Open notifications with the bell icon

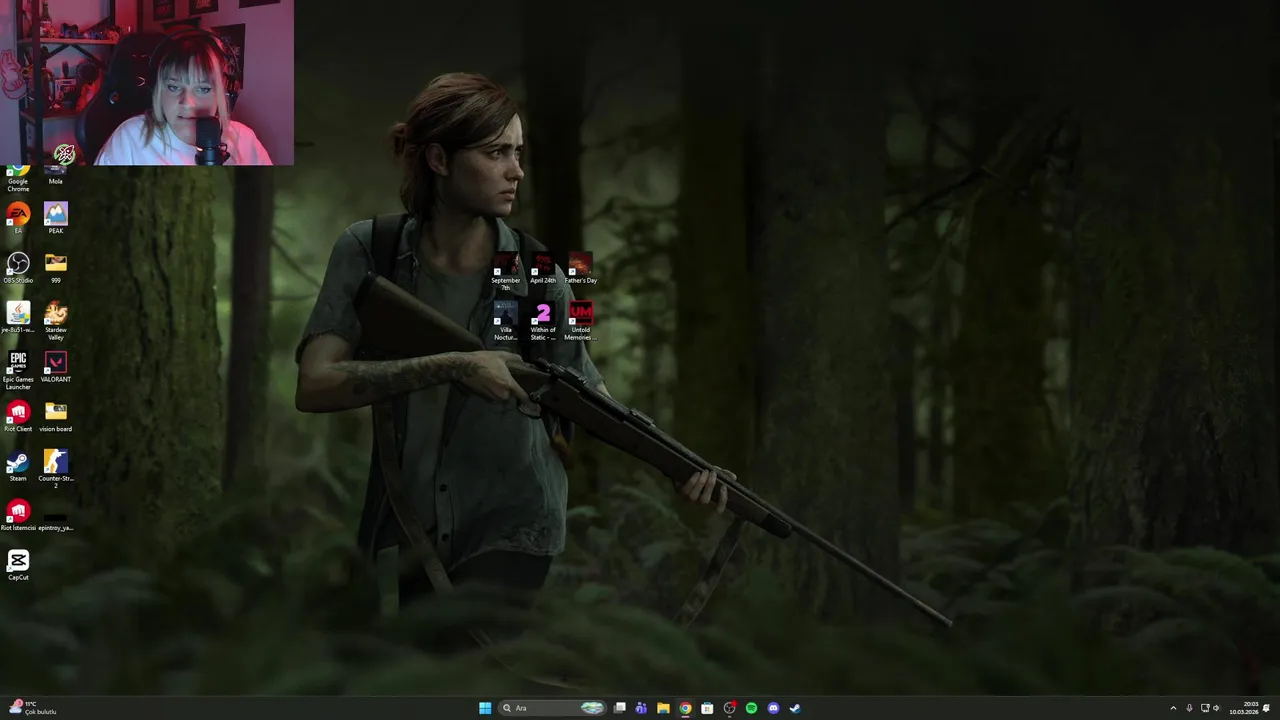point(1266,708)
